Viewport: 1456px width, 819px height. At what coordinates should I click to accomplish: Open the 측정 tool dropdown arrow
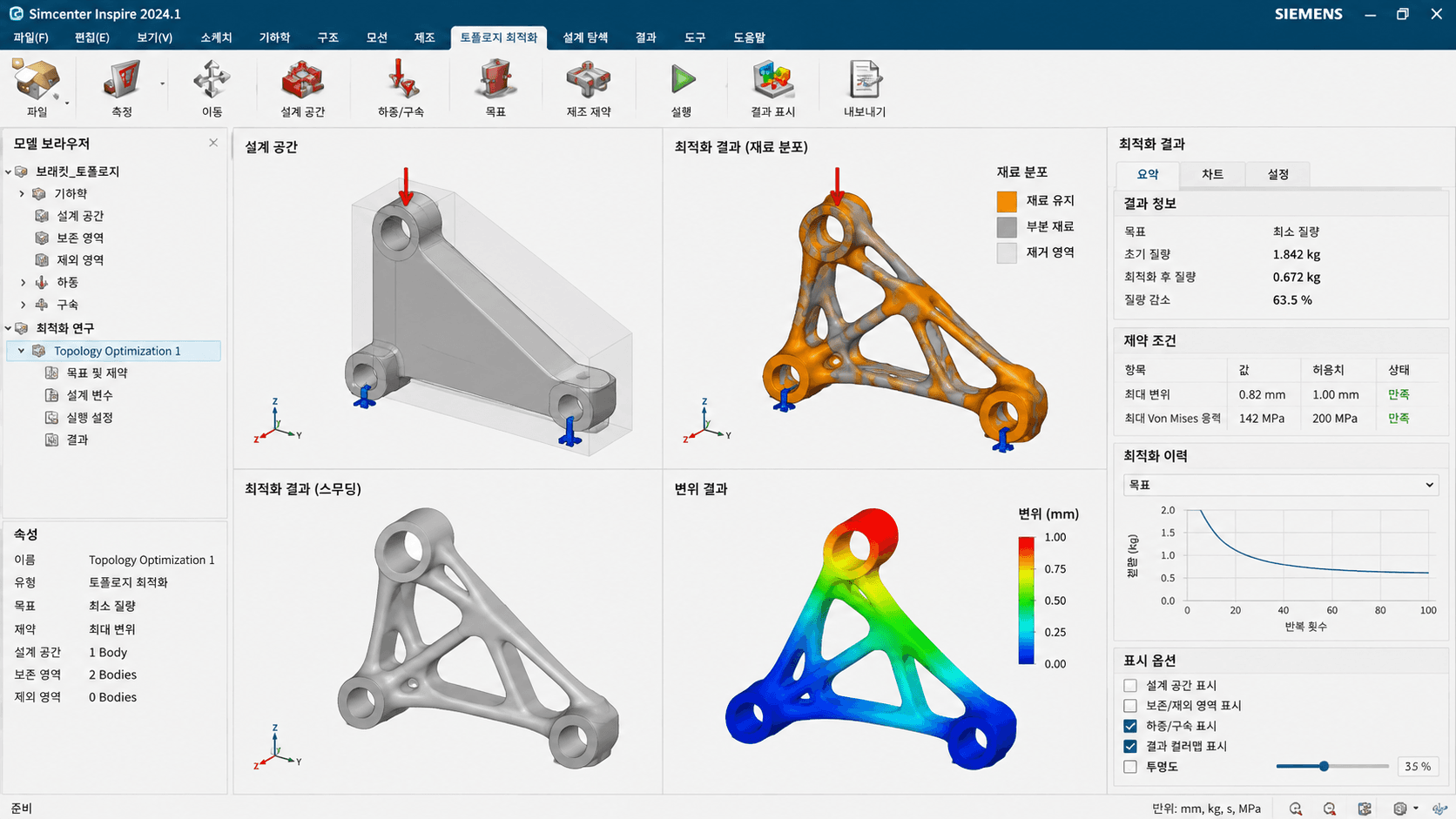pyautogui.click(x=162, y=84)
